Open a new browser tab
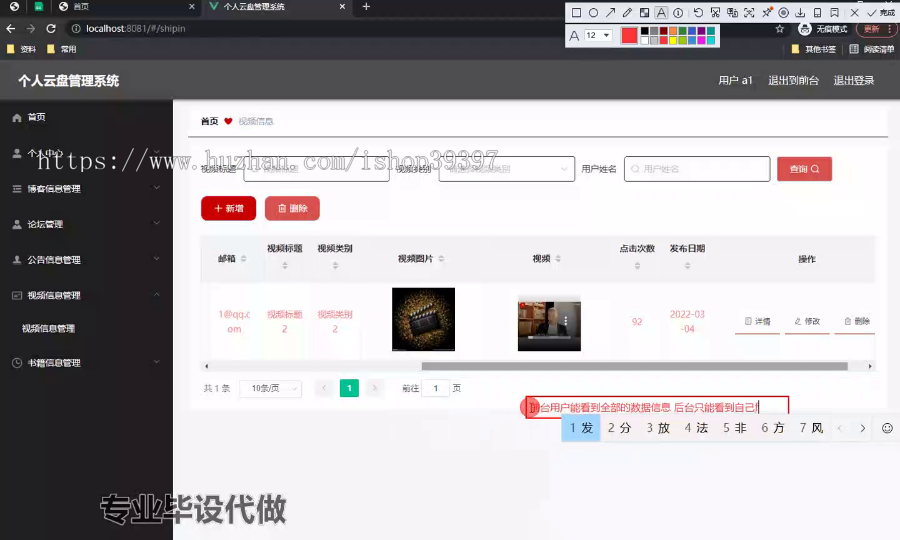The width and height of the screenshot is (900, 540). tap(366, 6)
